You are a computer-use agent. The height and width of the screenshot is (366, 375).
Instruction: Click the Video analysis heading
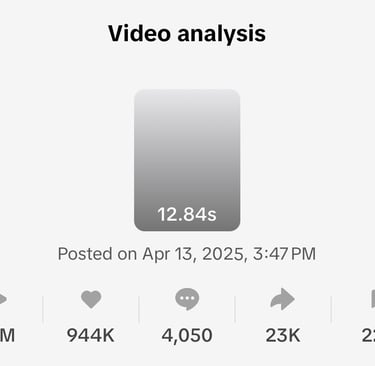click(187, 34)
